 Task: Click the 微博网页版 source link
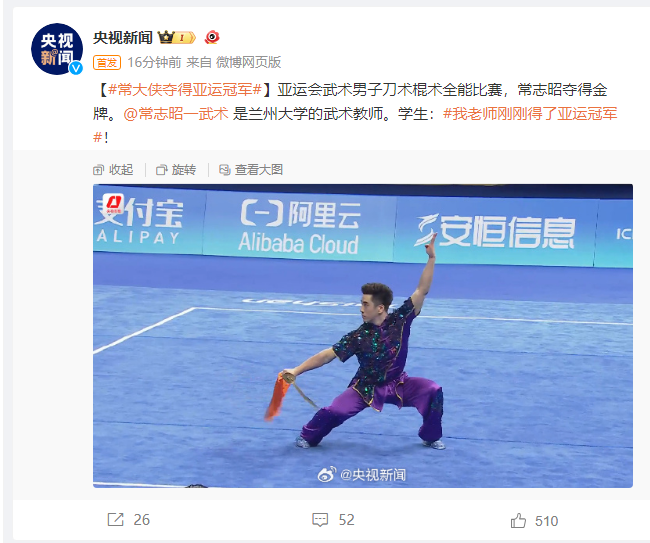coord(249,62)
